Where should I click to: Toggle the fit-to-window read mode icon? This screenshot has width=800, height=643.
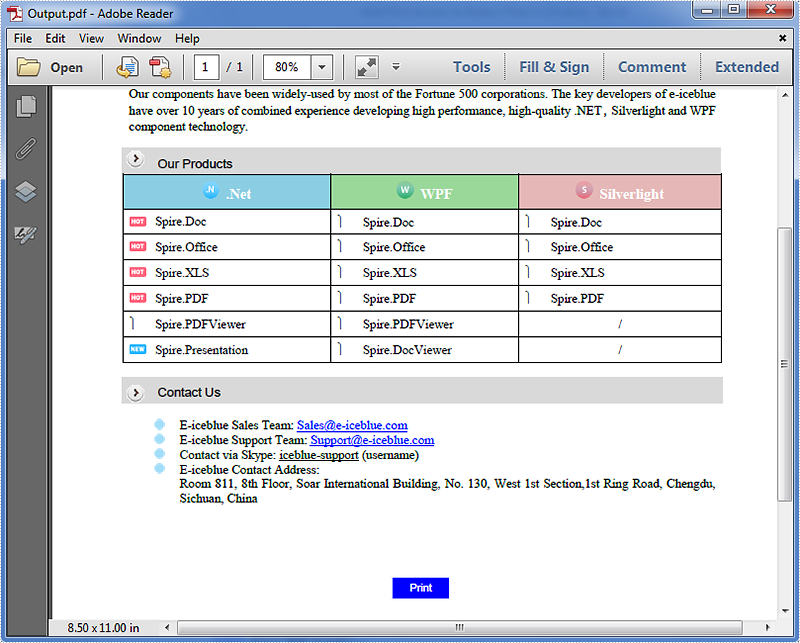[367, 68]
